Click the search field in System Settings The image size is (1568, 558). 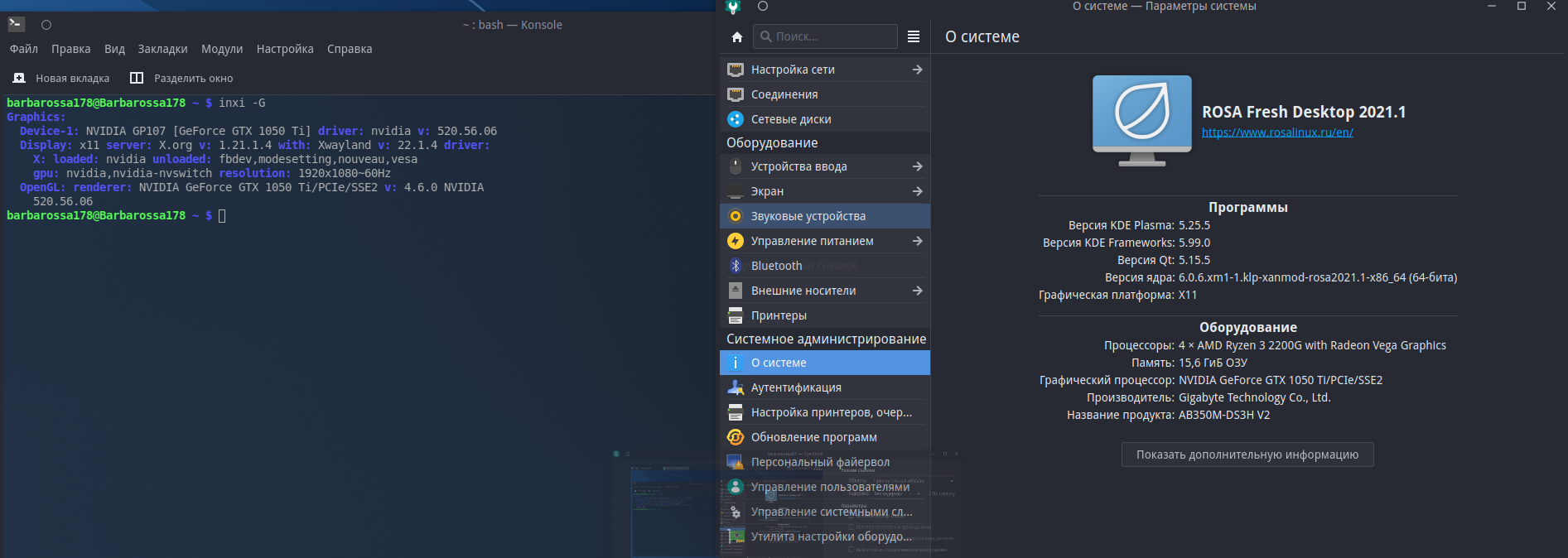[x=825, y=36]
